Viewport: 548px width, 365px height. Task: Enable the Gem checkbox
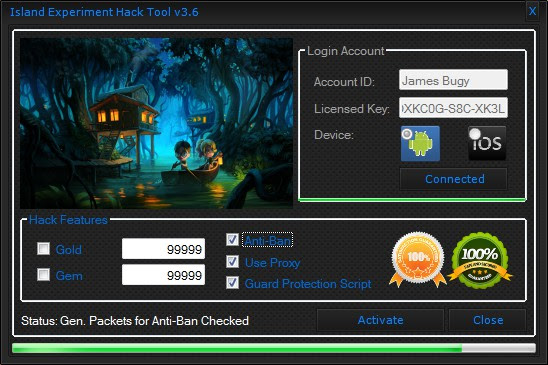click(44, 274)
